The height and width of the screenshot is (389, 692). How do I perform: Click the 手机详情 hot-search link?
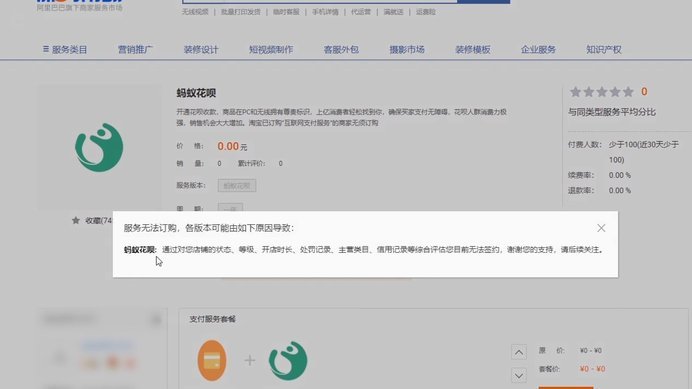pyautogui.click(x=325, y=12)
